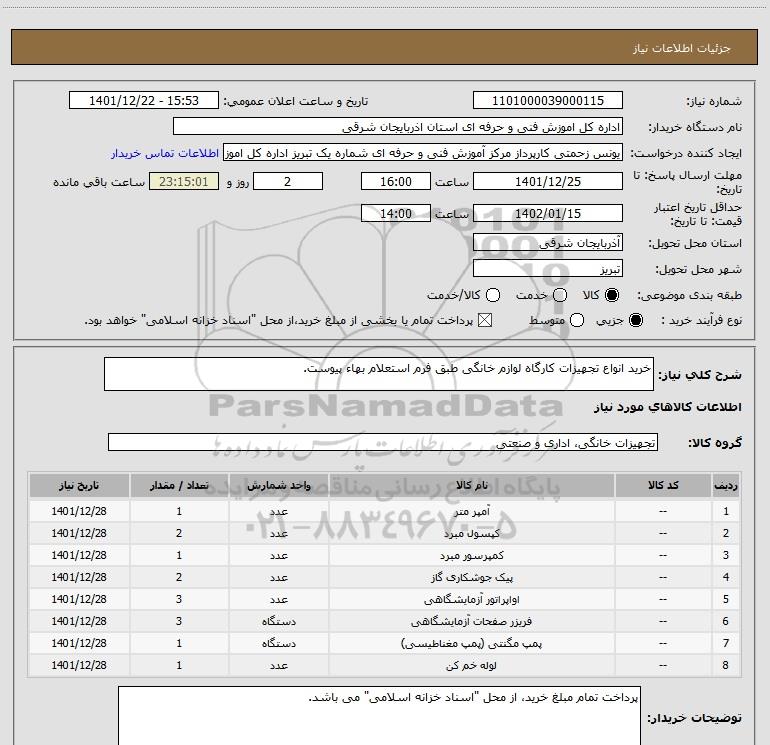Click column header نام کالا
The image size is (770, 745).
pos(471,486)
